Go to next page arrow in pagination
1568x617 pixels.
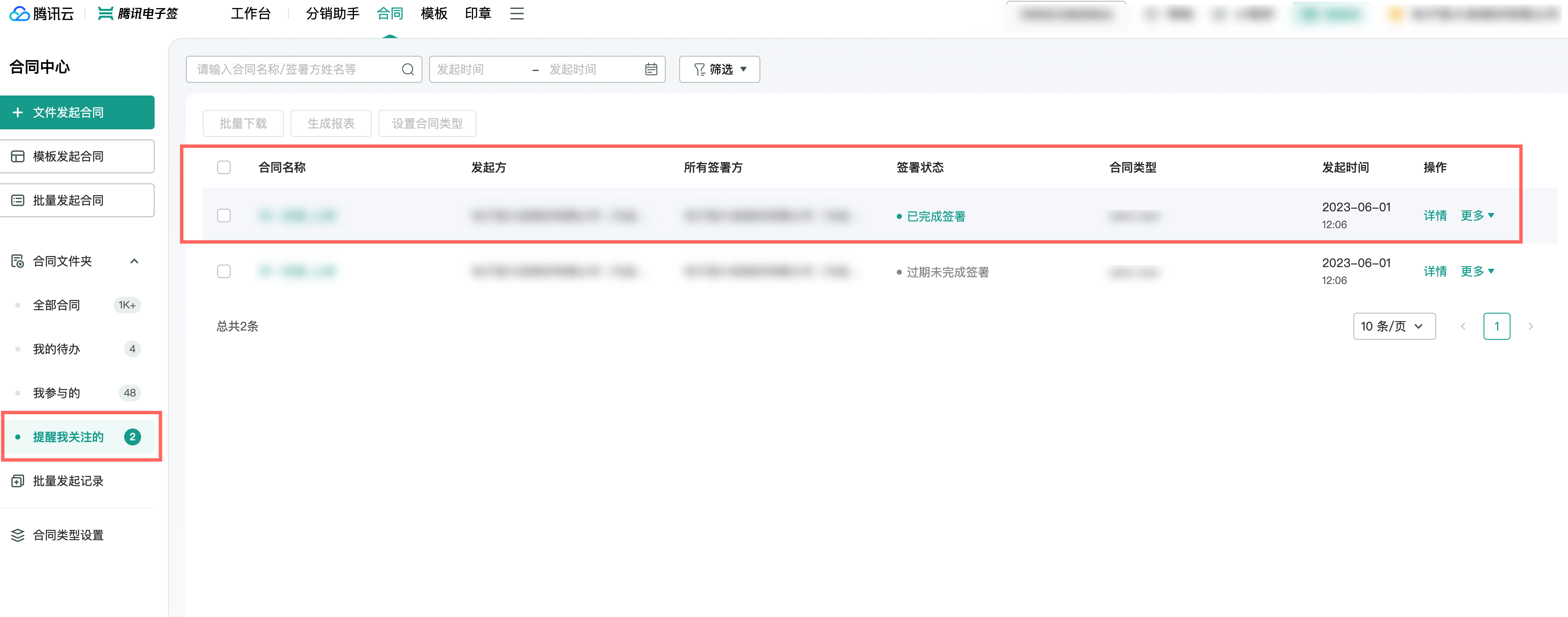1531,327
